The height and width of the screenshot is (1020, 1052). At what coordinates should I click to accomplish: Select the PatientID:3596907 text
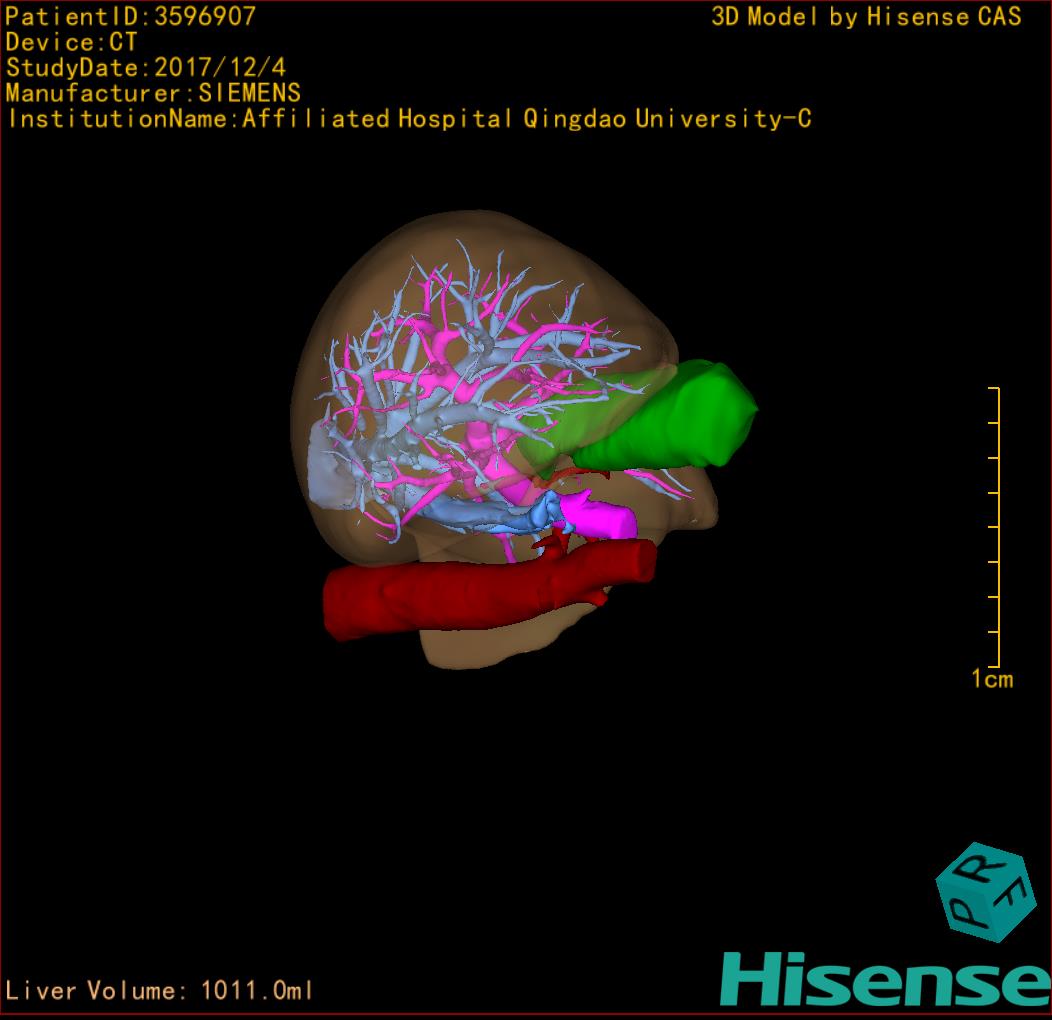(131, 16)
